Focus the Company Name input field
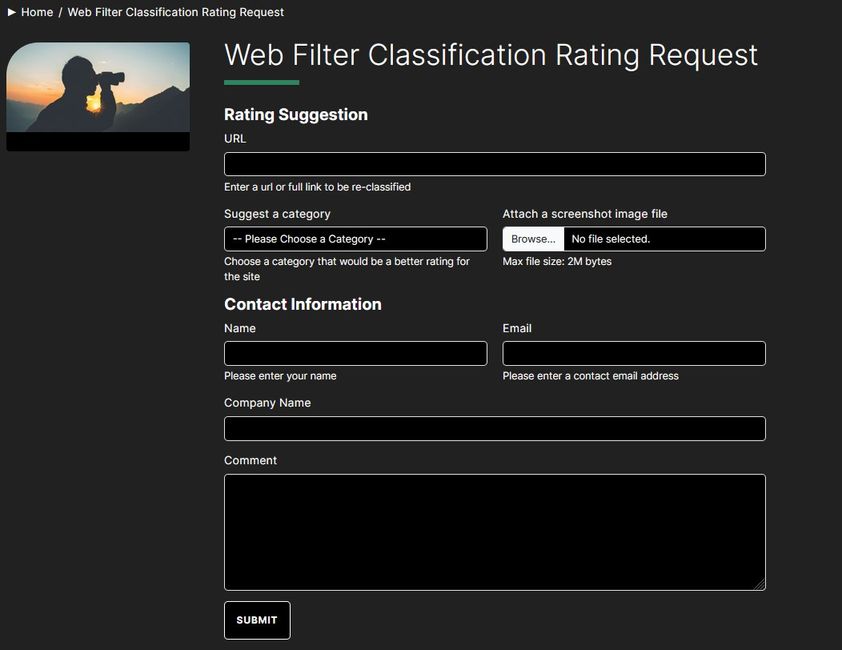 click(x=495, y=429)
